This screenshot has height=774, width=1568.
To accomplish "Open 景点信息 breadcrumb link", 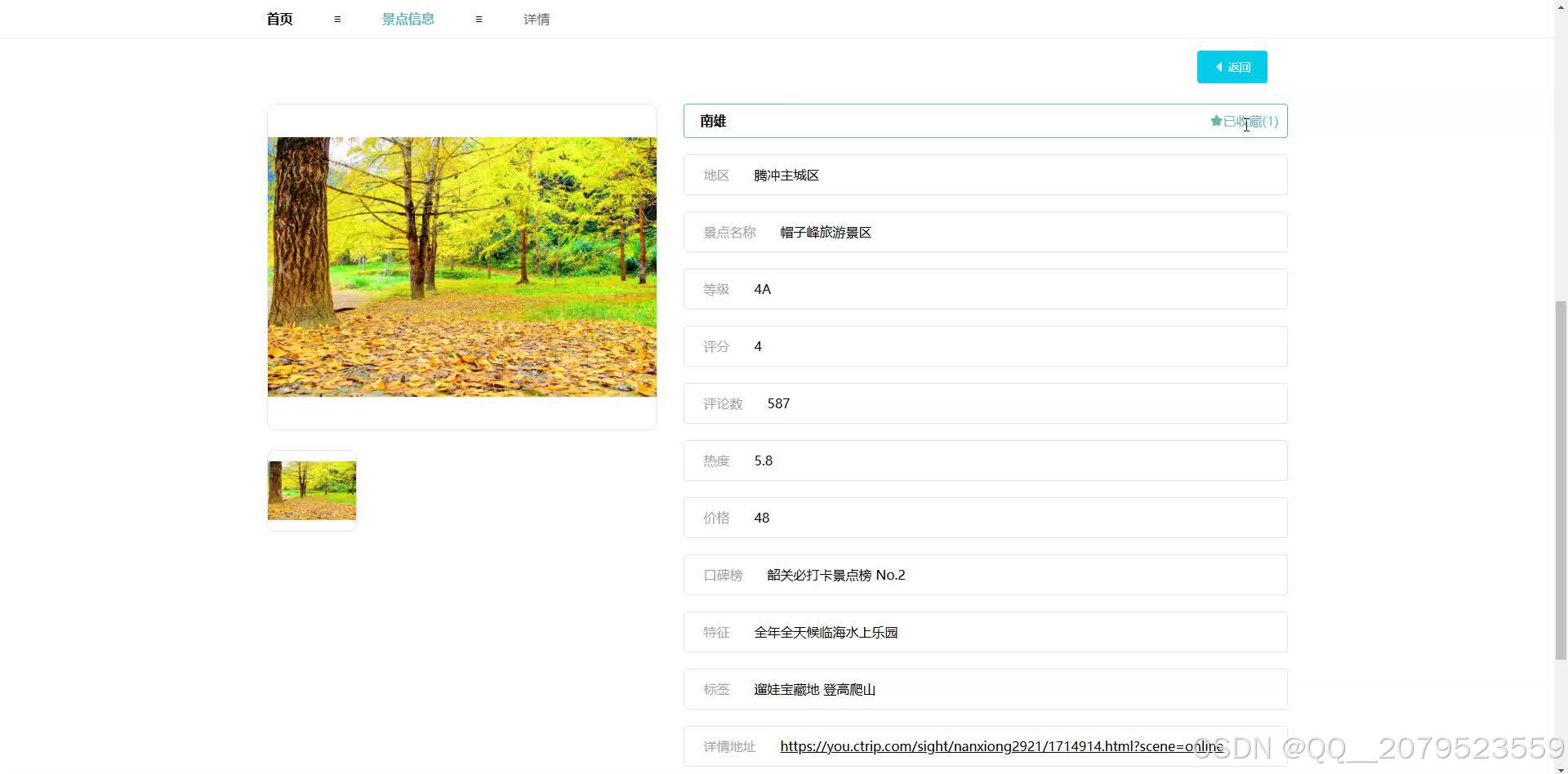I will [x=408, y=19].
